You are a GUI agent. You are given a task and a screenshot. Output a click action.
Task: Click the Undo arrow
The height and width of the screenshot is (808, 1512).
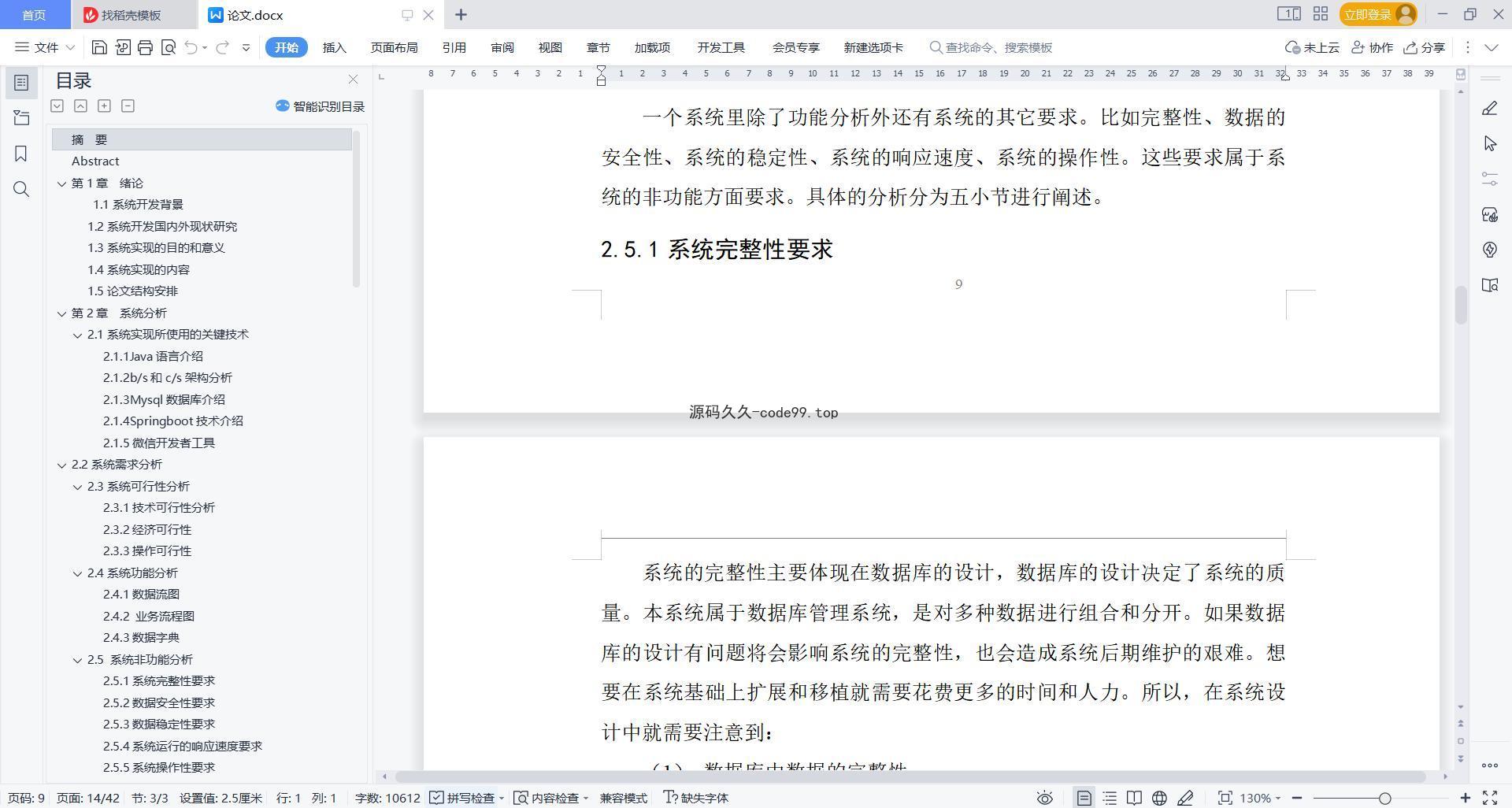point(191,47)
